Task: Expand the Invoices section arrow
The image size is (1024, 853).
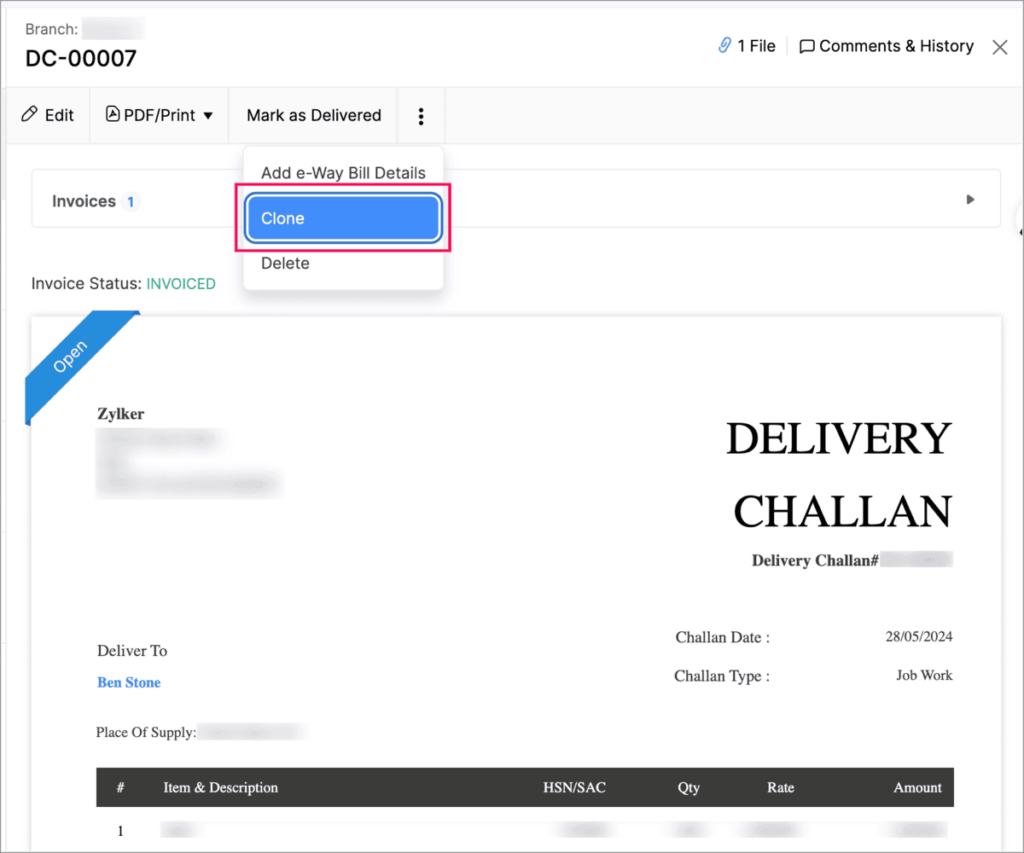Action: [x=970, y=200]
